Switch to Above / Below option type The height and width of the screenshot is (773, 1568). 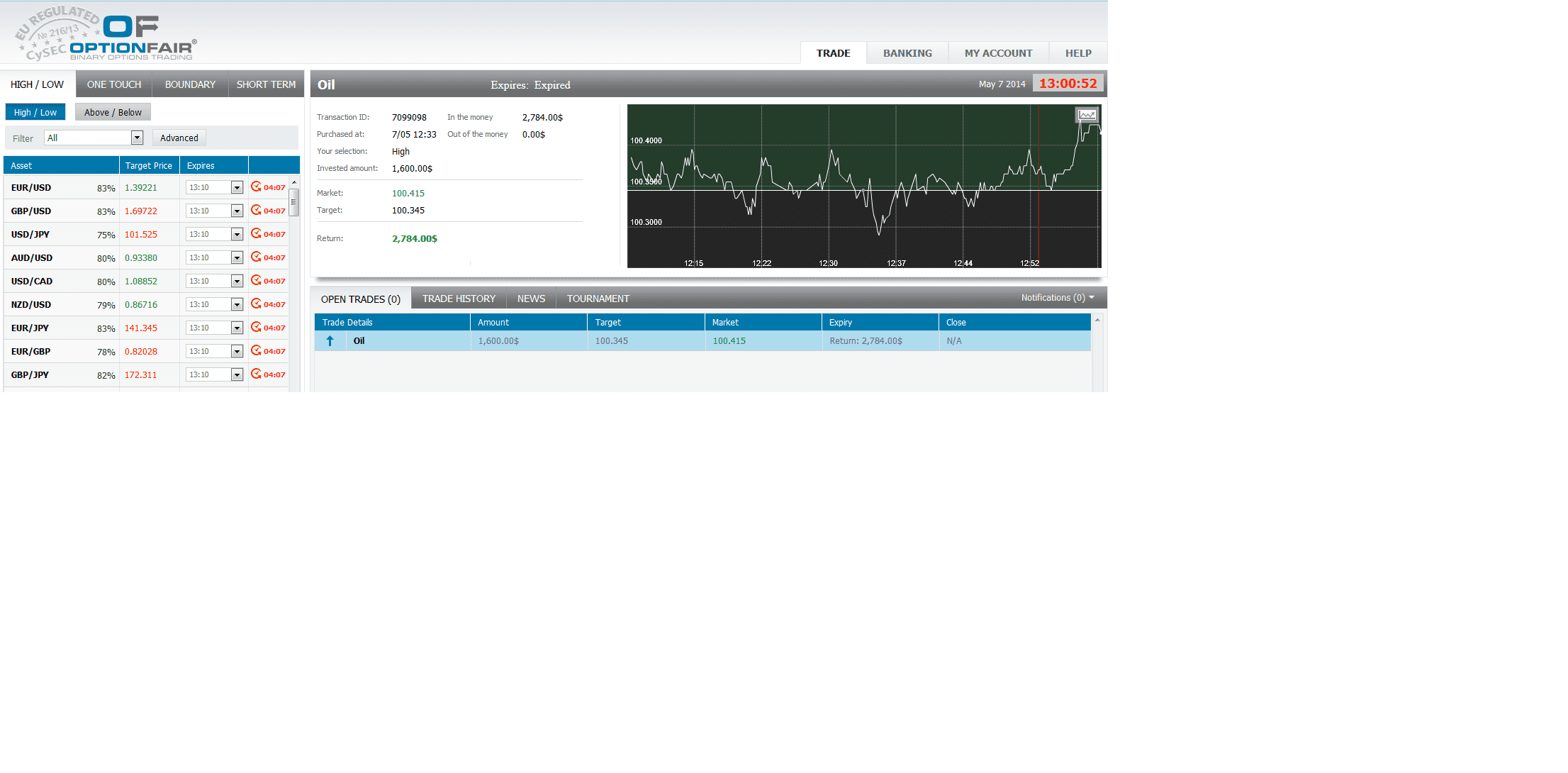pyautogui.click(x=113, y=112)
